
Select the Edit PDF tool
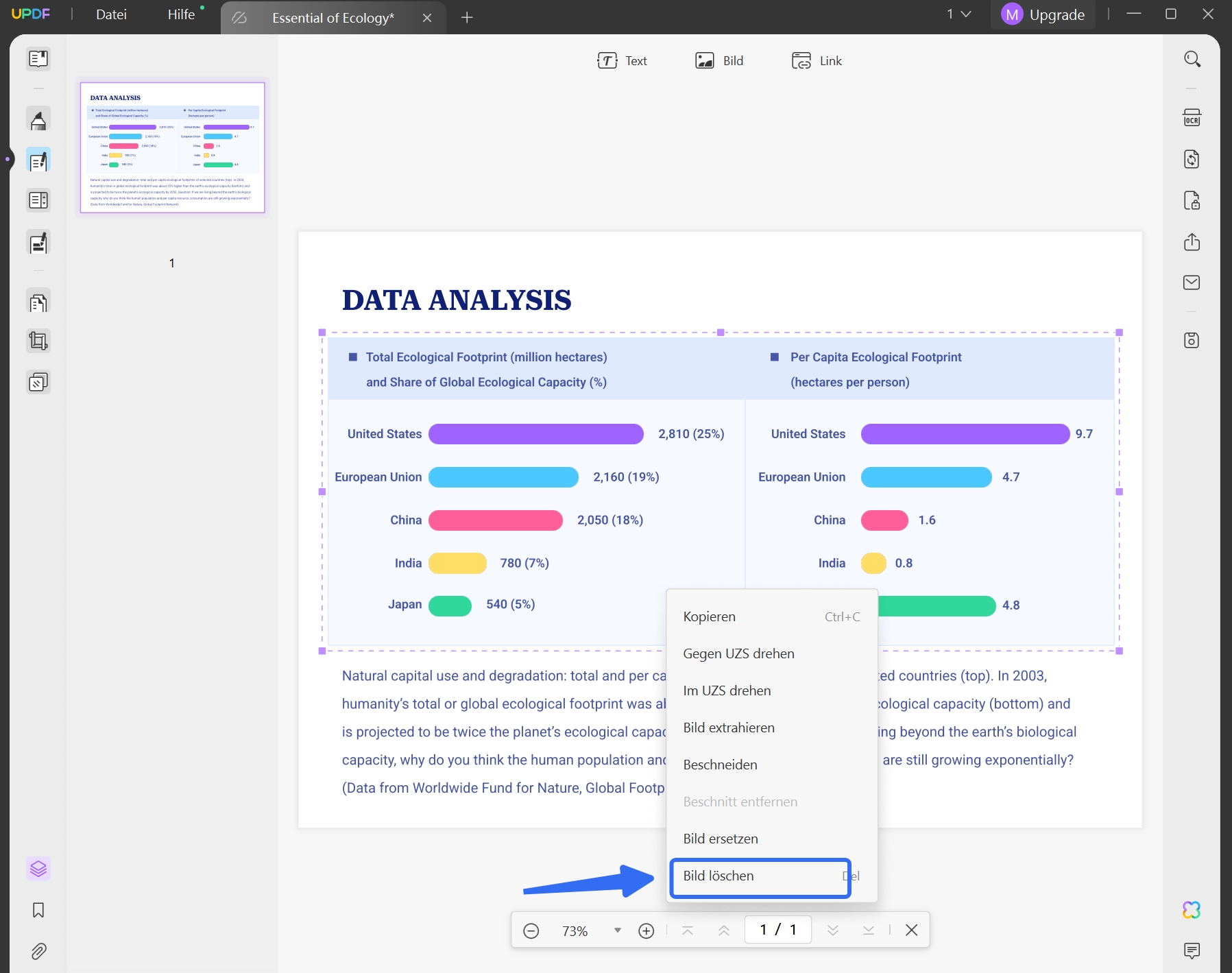(x=38, y=160)
